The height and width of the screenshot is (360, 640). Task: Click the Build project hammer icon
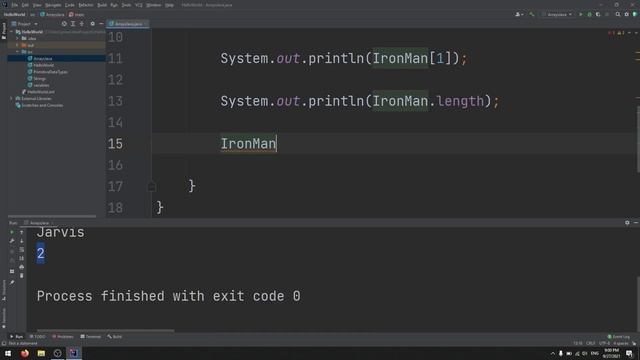click(531, 14)
